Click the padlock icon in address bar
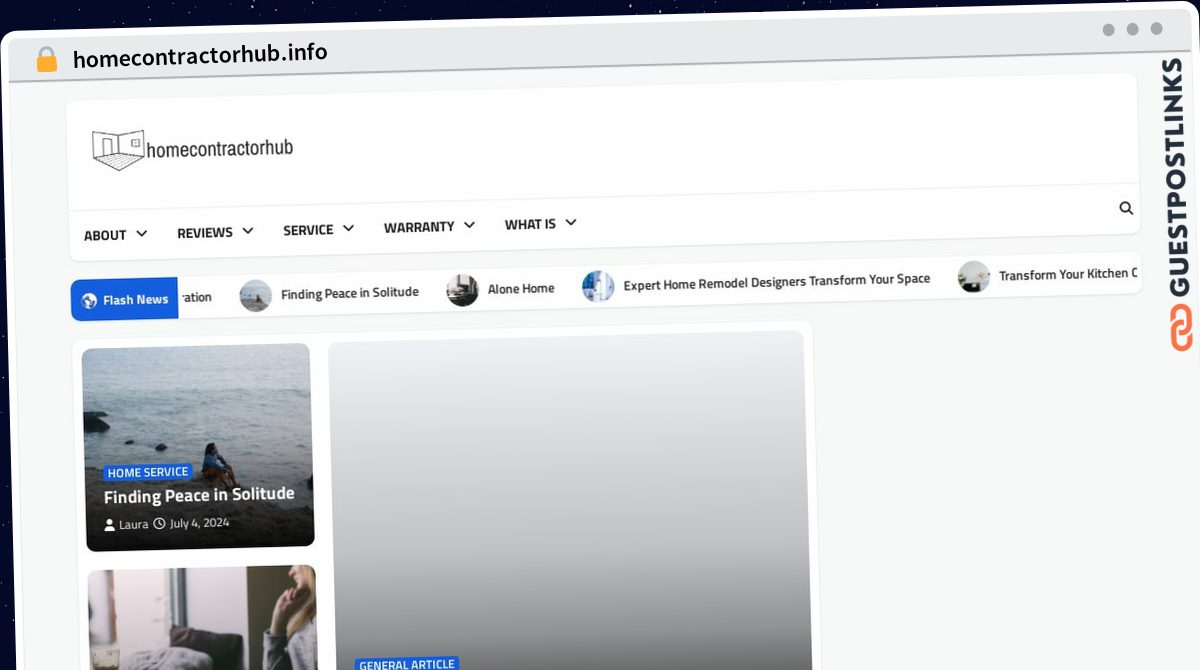Image resolution: width=1200 pixels, height=670 pixels. (47, 59)
